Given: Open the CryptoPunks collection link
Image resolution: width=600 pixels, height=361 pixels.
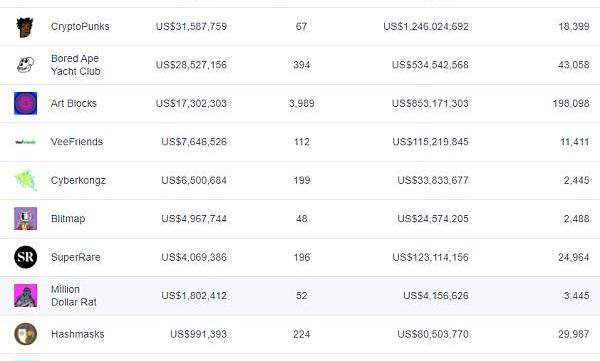Looking at the screenshot, I should (x=80, y=26).
